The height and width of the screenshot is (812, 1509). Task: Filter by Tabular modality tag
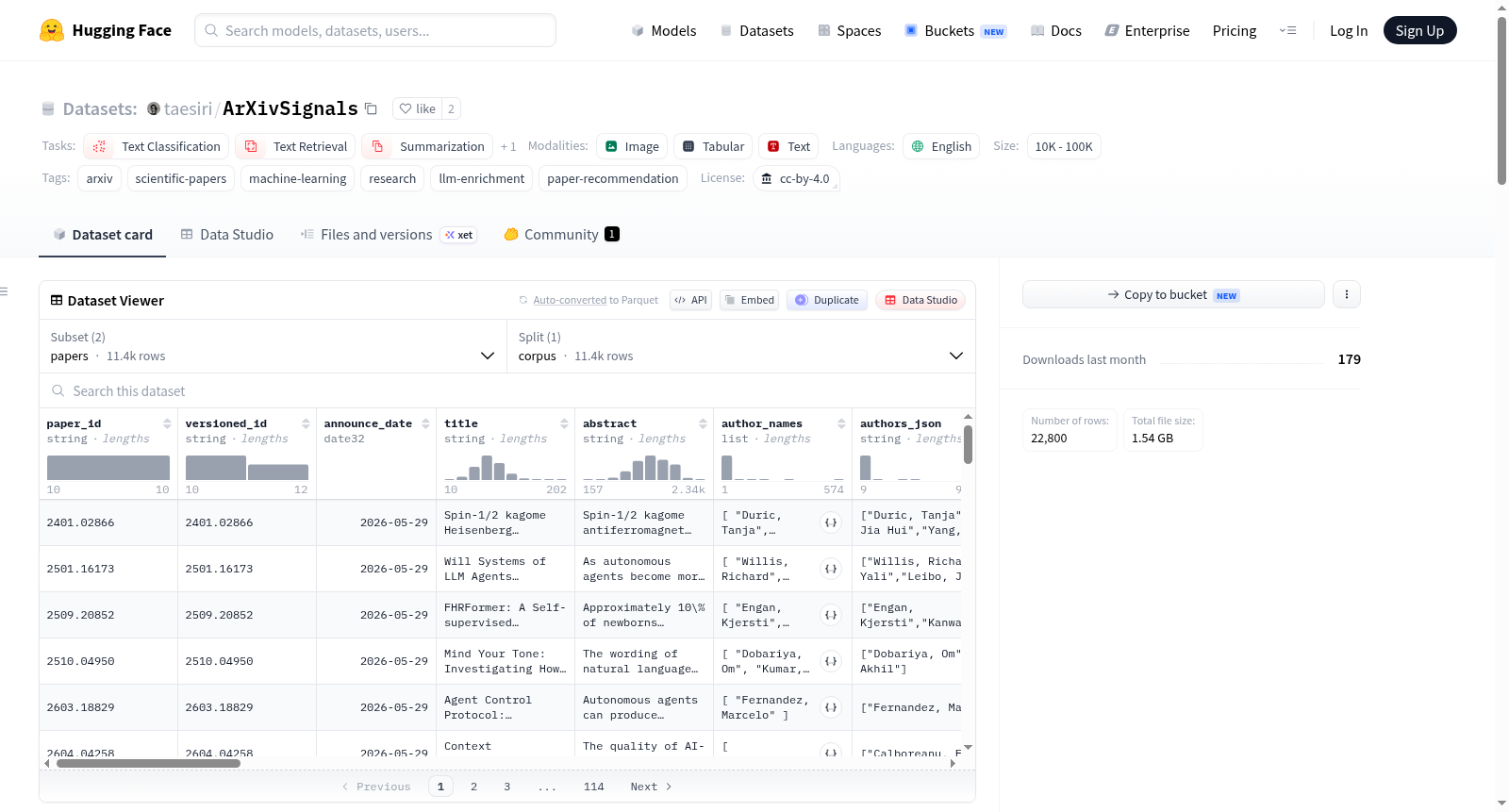click(713, 146)
